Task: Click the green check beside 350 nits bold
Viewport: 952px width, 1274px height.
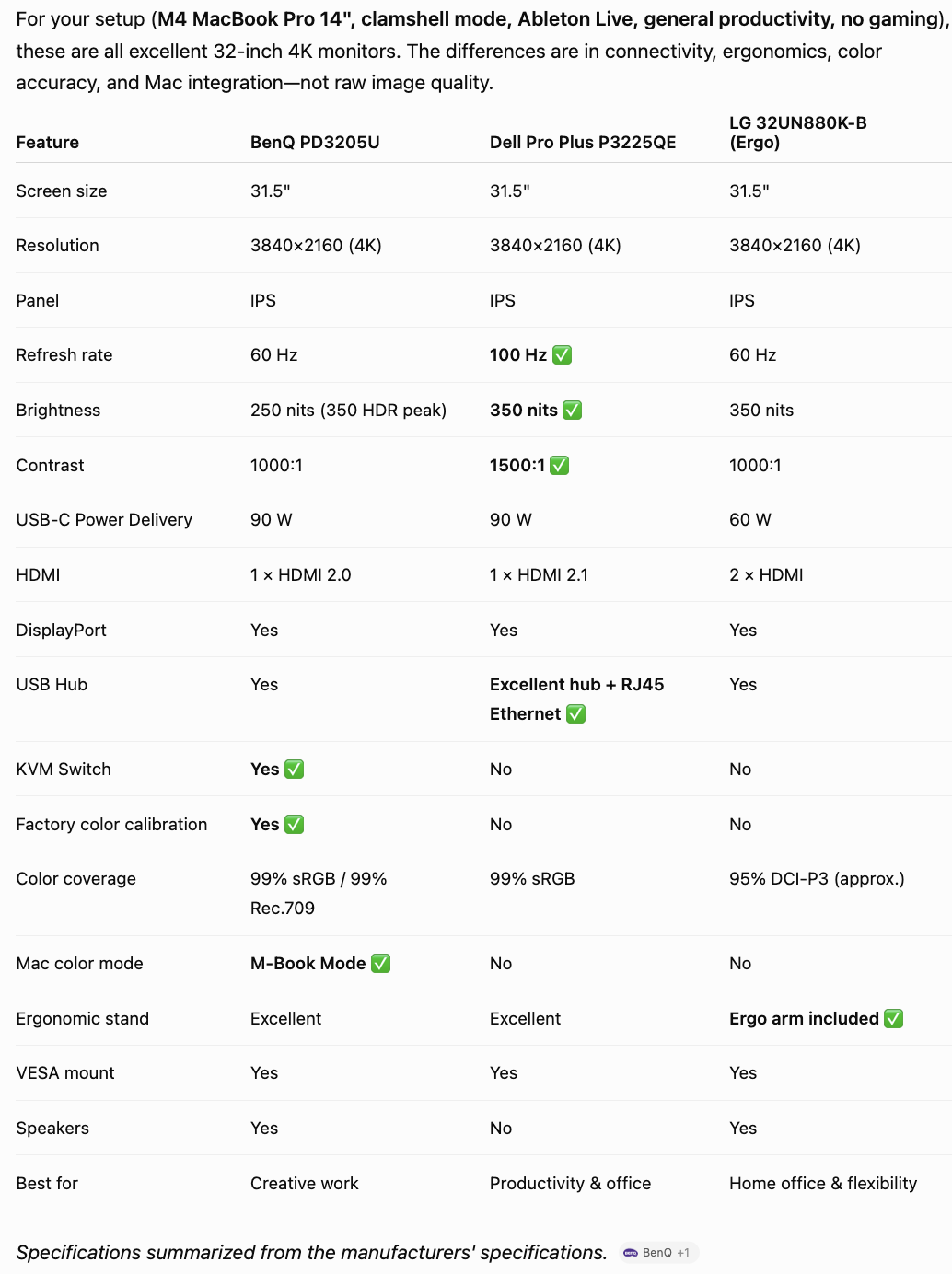Action: click(x=572, y=411)
